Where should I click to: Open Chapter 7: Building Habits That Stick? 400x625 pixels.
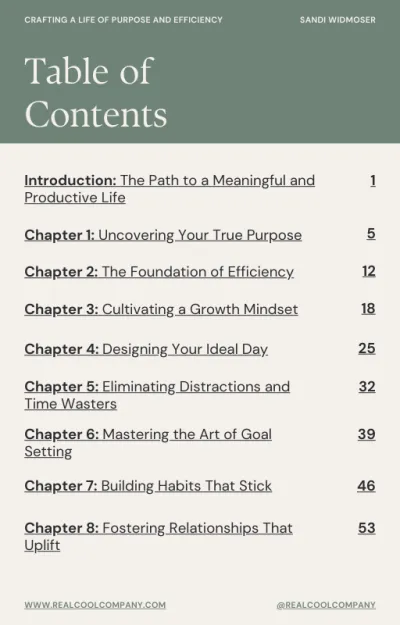coord(148,486)
